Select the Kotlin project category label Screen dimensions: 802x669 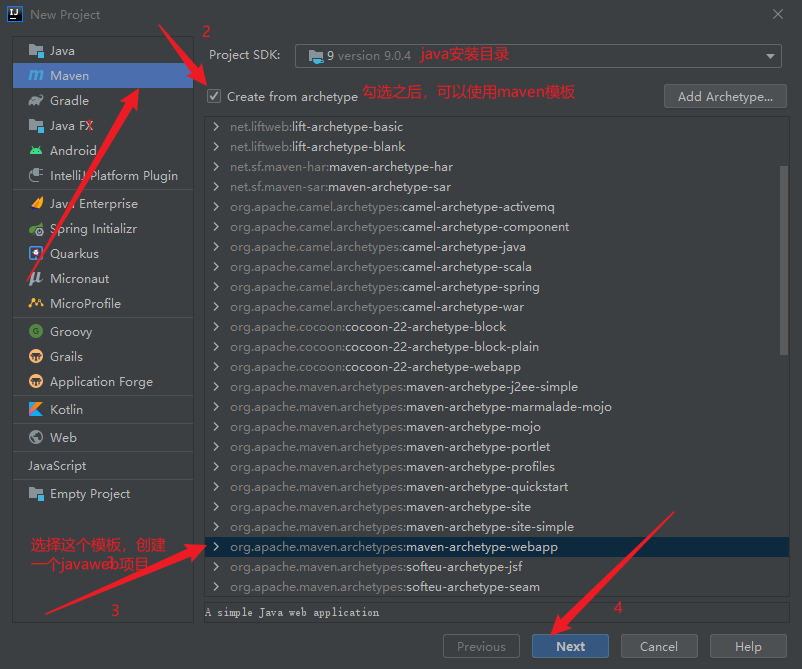pyautogui.click(x=66, y=410)
